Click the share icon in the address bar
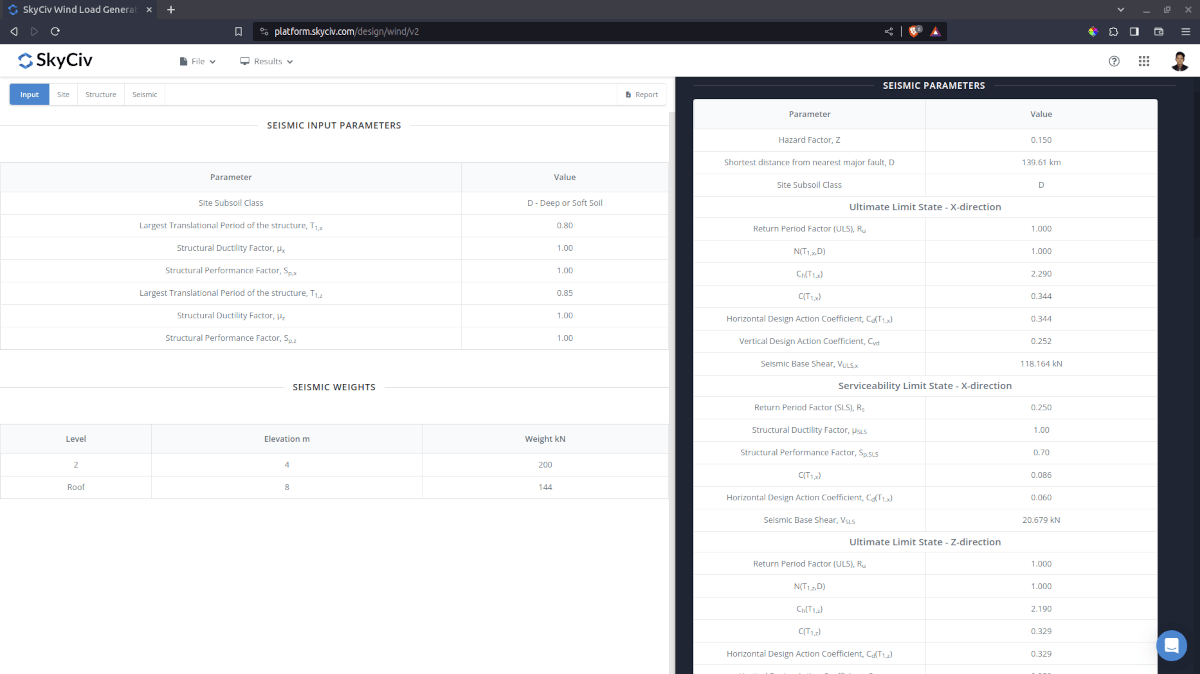This screenshot has width=1200, height=674. click(x=888, y=31)
